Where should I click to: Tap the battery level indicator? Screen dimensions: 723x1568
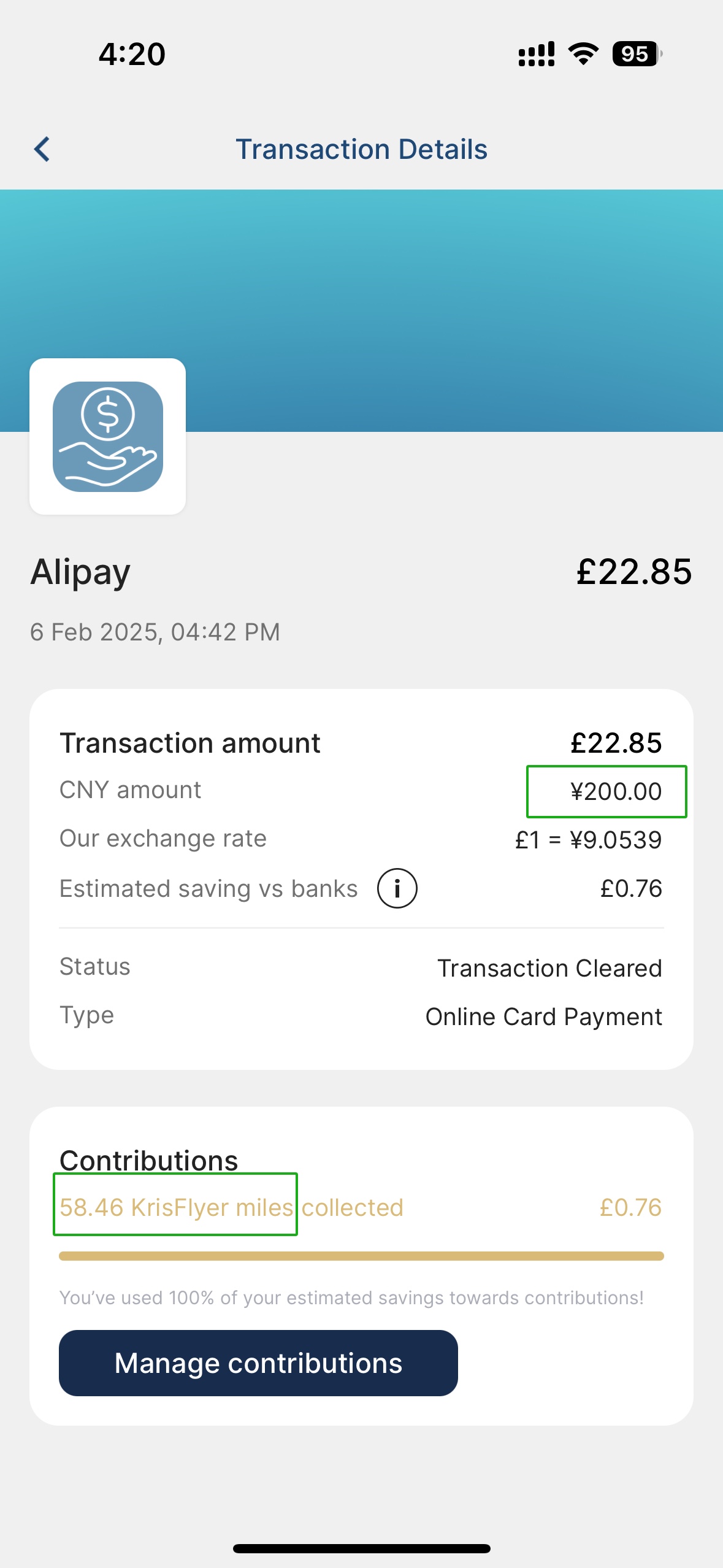tap(637, 54)
